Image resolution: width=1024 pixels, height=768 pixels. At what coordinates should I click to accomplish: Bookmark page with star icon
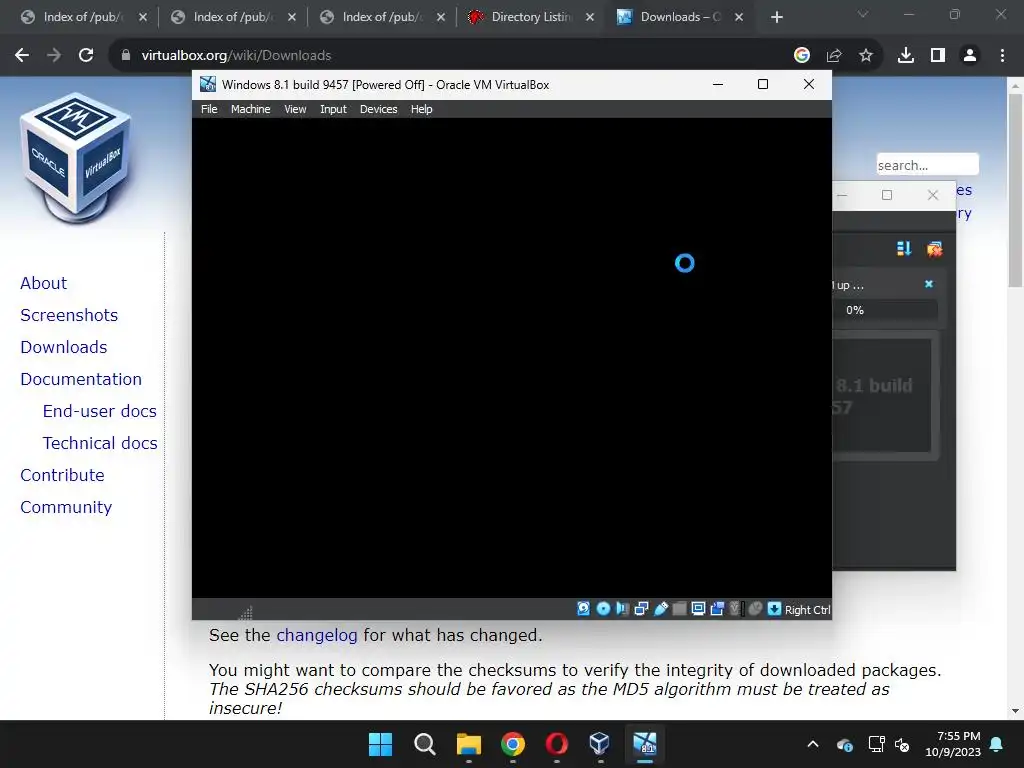(x=866, y=56)
